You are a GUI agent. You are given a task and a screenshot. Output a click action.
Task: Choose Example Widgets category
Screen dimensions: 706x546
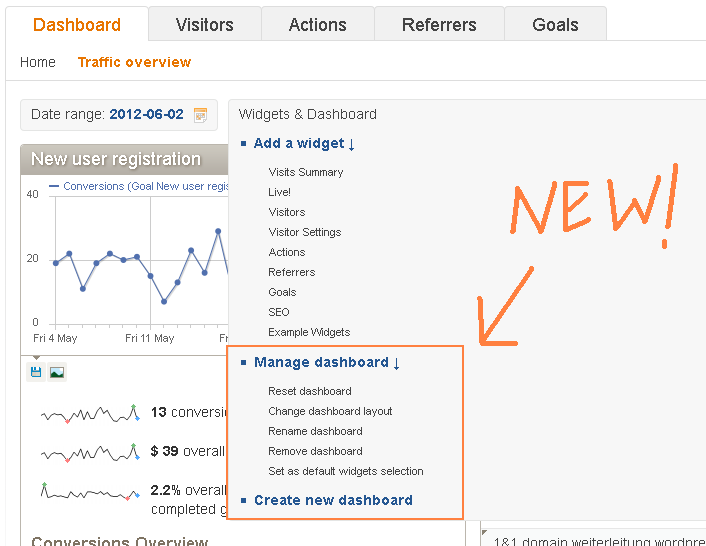(x=309, y=332)
